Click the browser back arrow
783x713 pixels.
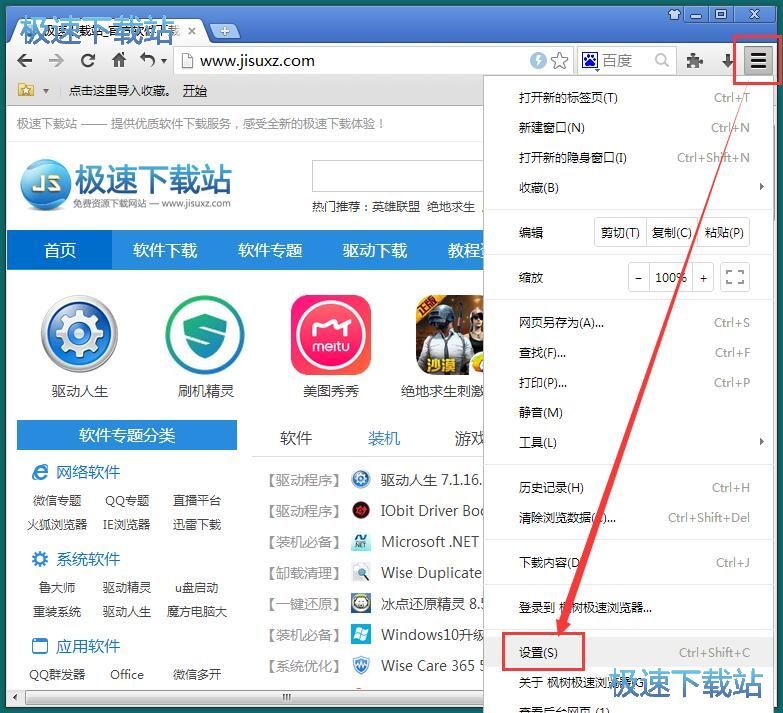click(24, 61)
